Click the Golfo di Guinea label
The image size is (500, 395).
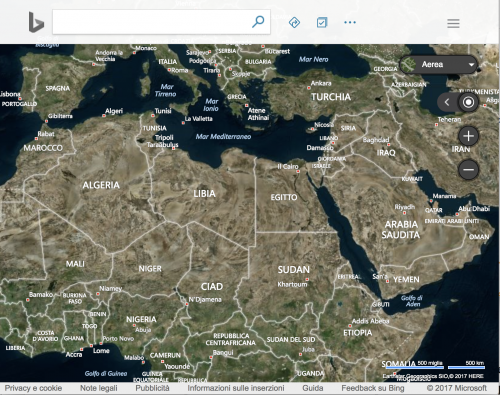[x=106, y=373]
